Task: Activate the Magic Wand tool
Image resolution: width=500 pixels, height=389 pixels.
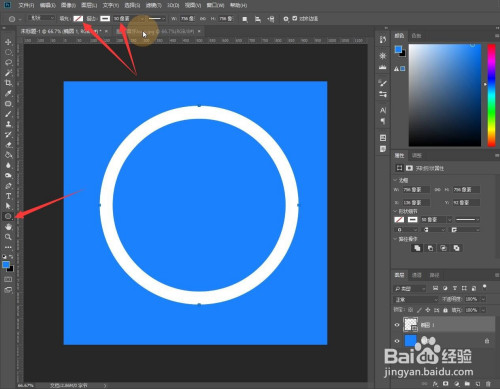Action: click(x=8, y=73)
